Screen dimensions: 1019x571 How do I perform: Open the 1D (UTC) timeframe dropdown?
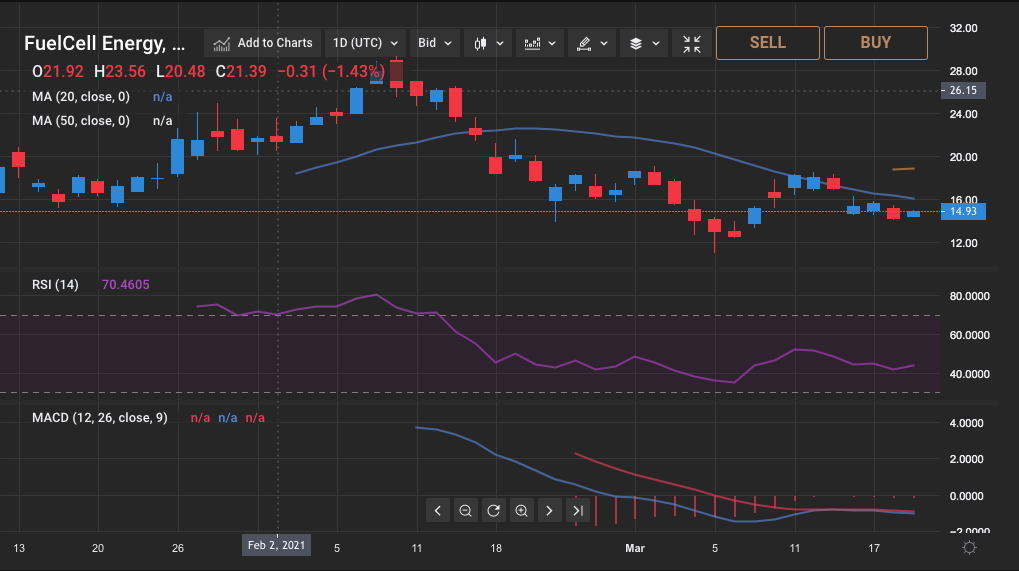[365, 43]
